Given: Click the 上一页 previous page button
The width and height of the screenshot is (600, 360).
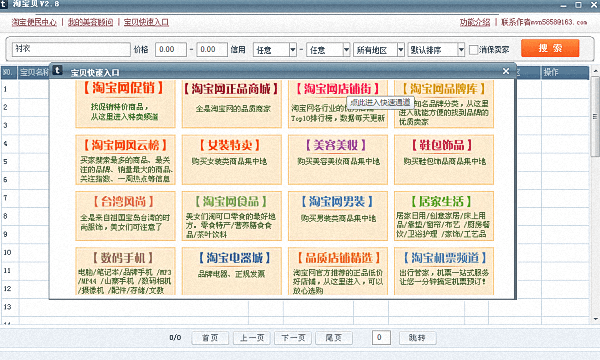Looking at the screenshot, I should (251, 338).
